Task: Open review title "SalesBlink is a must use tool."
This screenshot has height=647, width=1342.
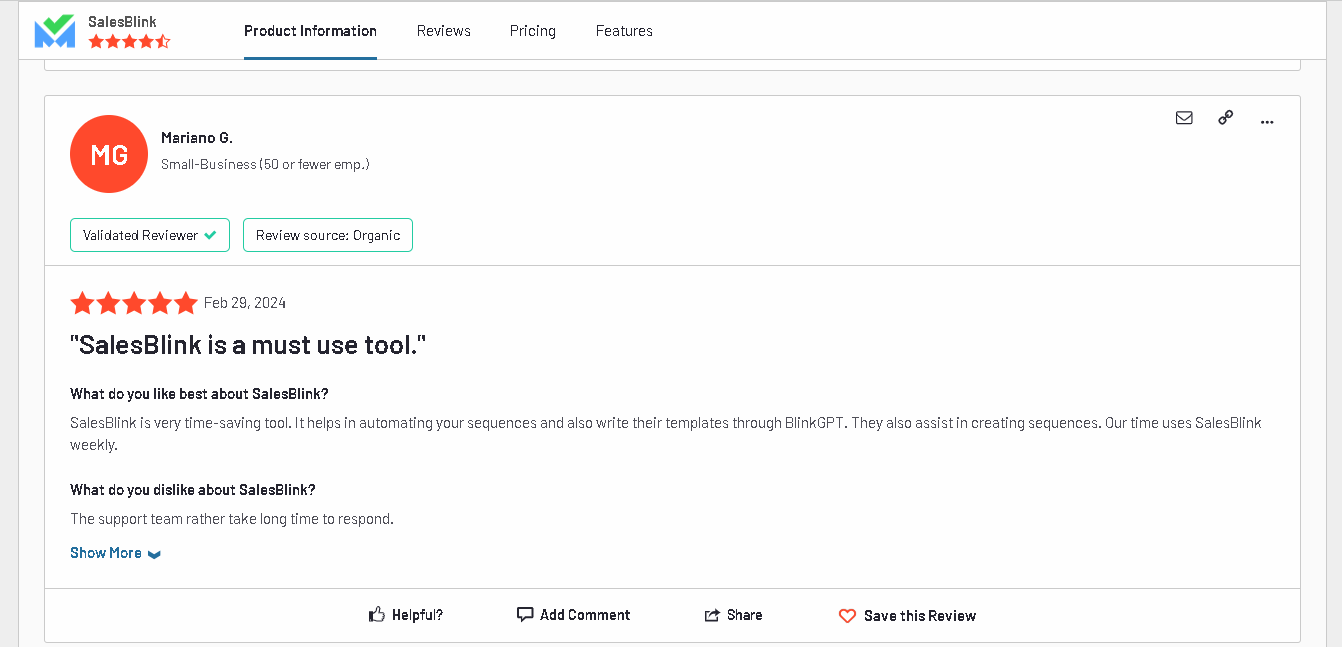Action: point(248,346)
